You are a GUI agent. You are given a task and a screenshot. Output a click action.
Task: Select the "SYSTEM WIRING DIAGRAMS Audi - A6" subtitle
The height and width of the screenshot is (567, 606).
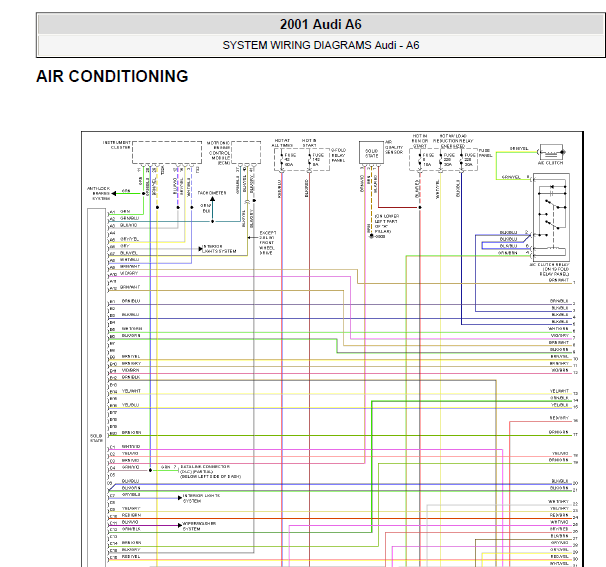click(320, 45)
